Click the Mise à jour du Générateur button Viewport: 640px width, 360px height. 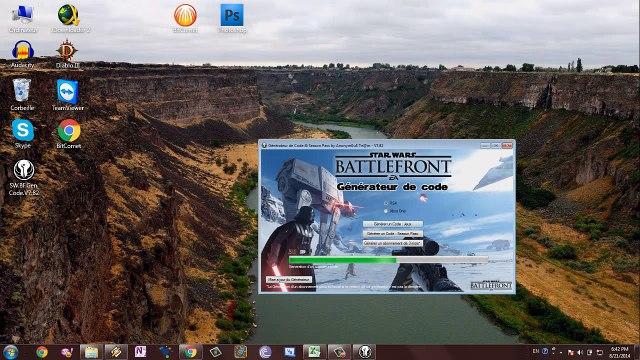289,280
